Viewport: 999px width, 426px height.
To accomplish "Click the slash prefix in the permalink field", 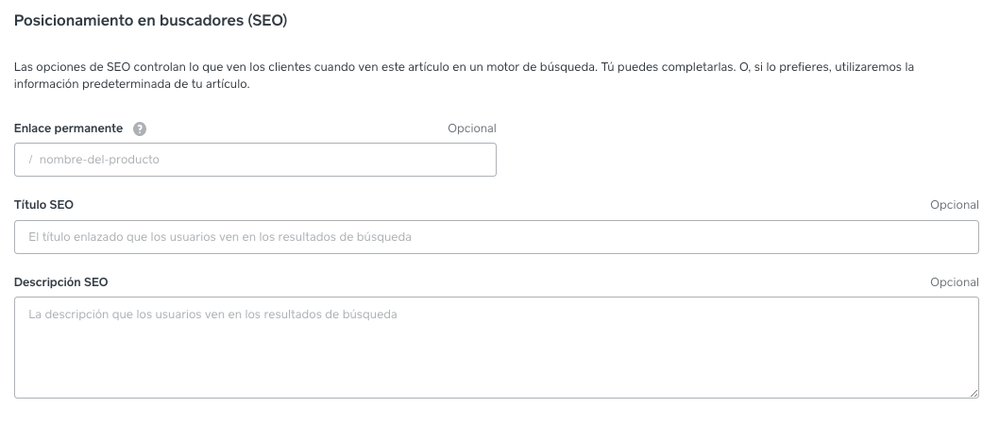I will (x=30, y=160).
